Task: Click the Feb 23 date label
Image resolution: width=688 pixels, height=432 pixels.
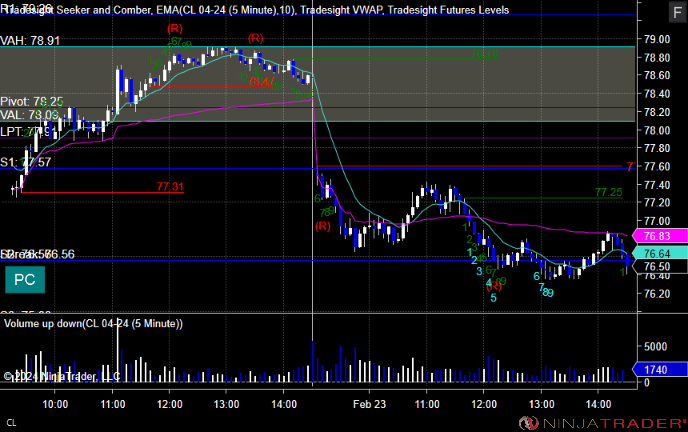Action: (369, 404)
